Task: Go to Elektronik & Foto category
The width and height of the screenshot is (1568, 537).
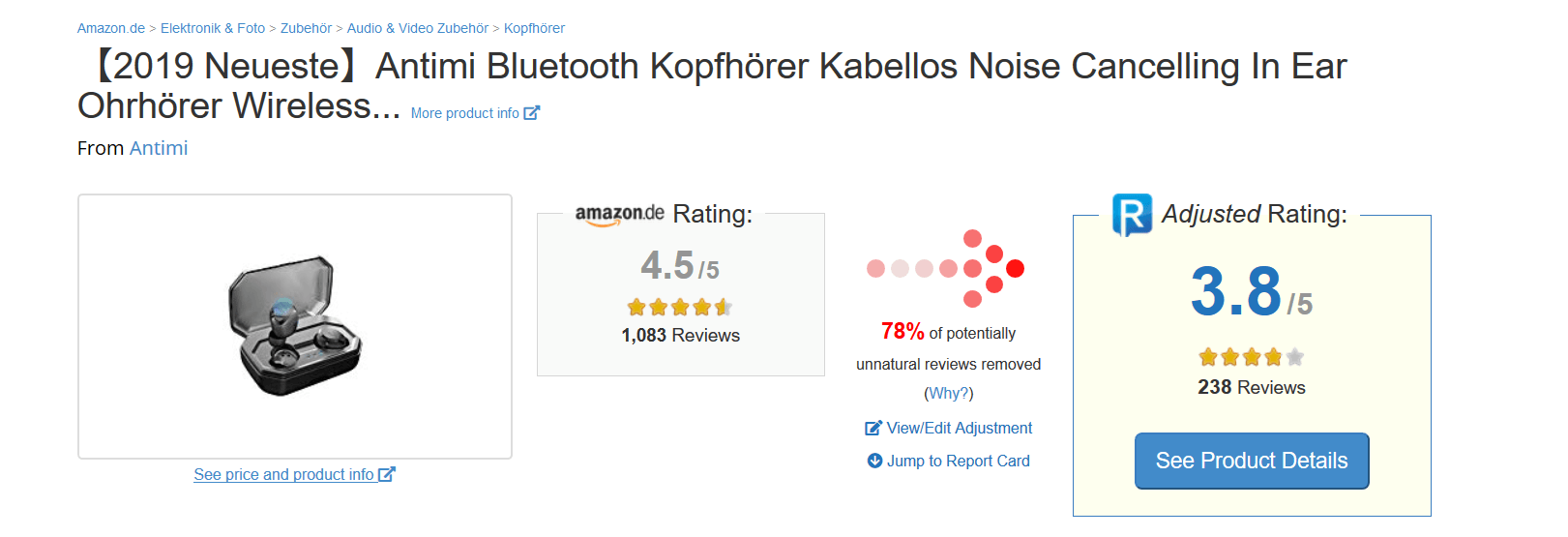Action: (213, 28)
